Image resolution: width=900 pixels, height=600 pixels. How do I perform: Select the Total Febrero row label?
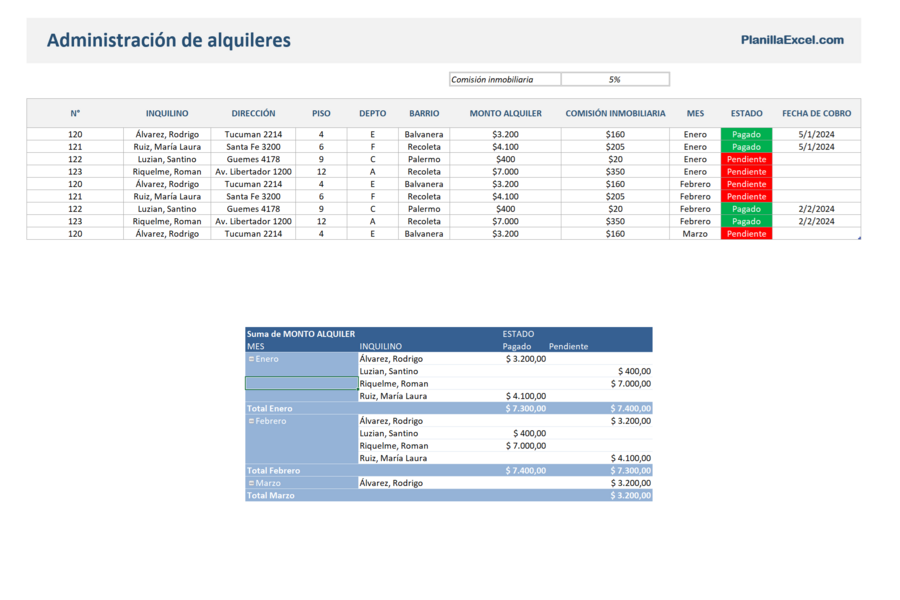(273, 471)
